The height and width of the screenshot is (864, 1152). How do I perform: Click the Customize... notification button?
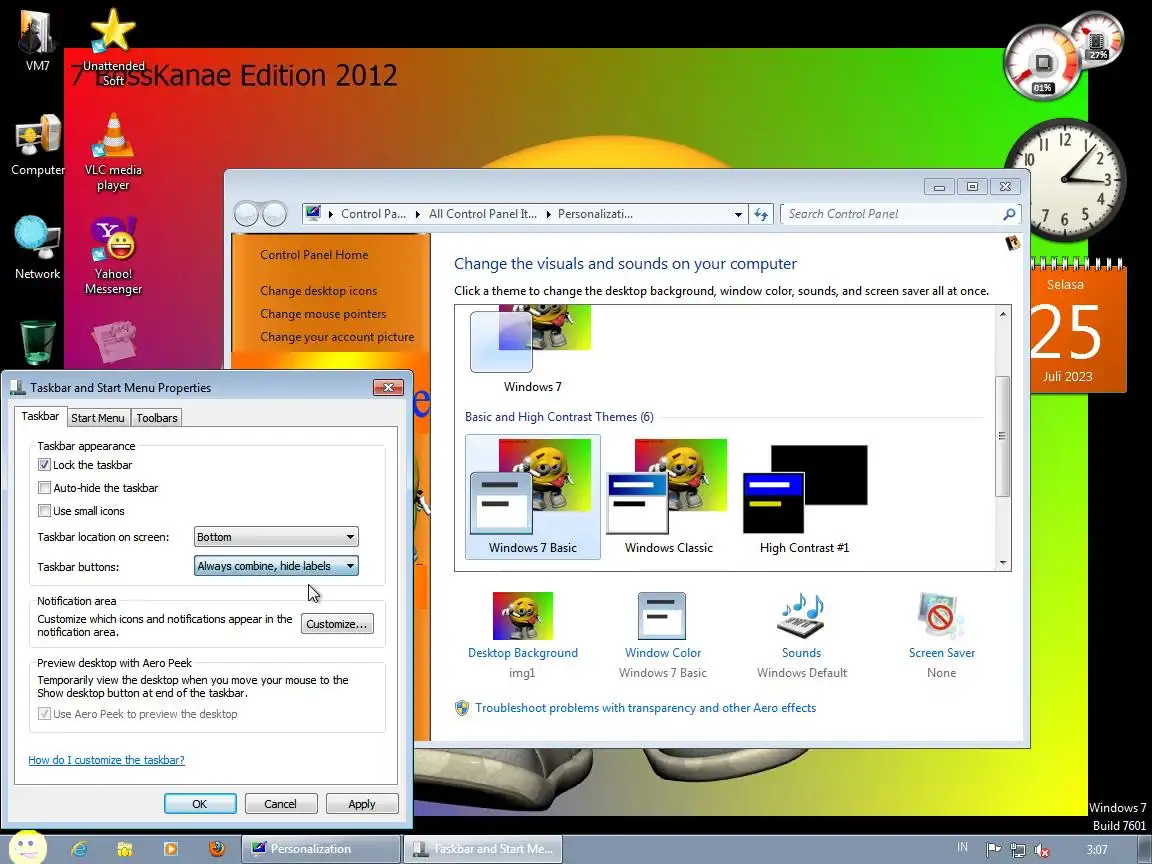point(337,624)
